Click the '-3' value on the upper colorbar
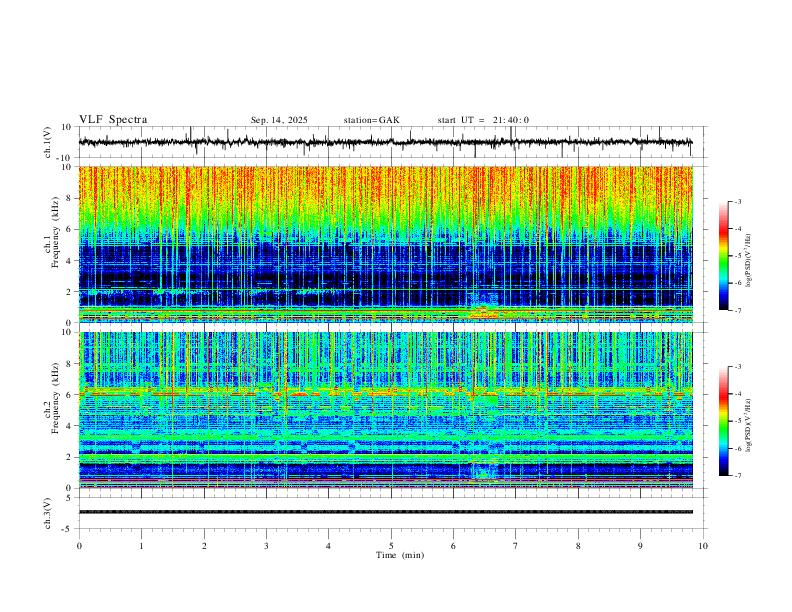Viewport: 792px width, 612px height. (x=738, y=201)
